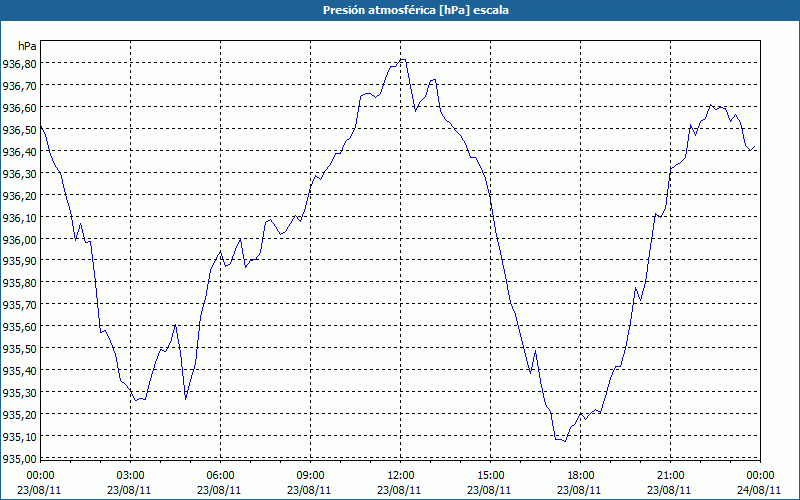
Task: Click the 935,60 y-axis label
Action: 19,327
